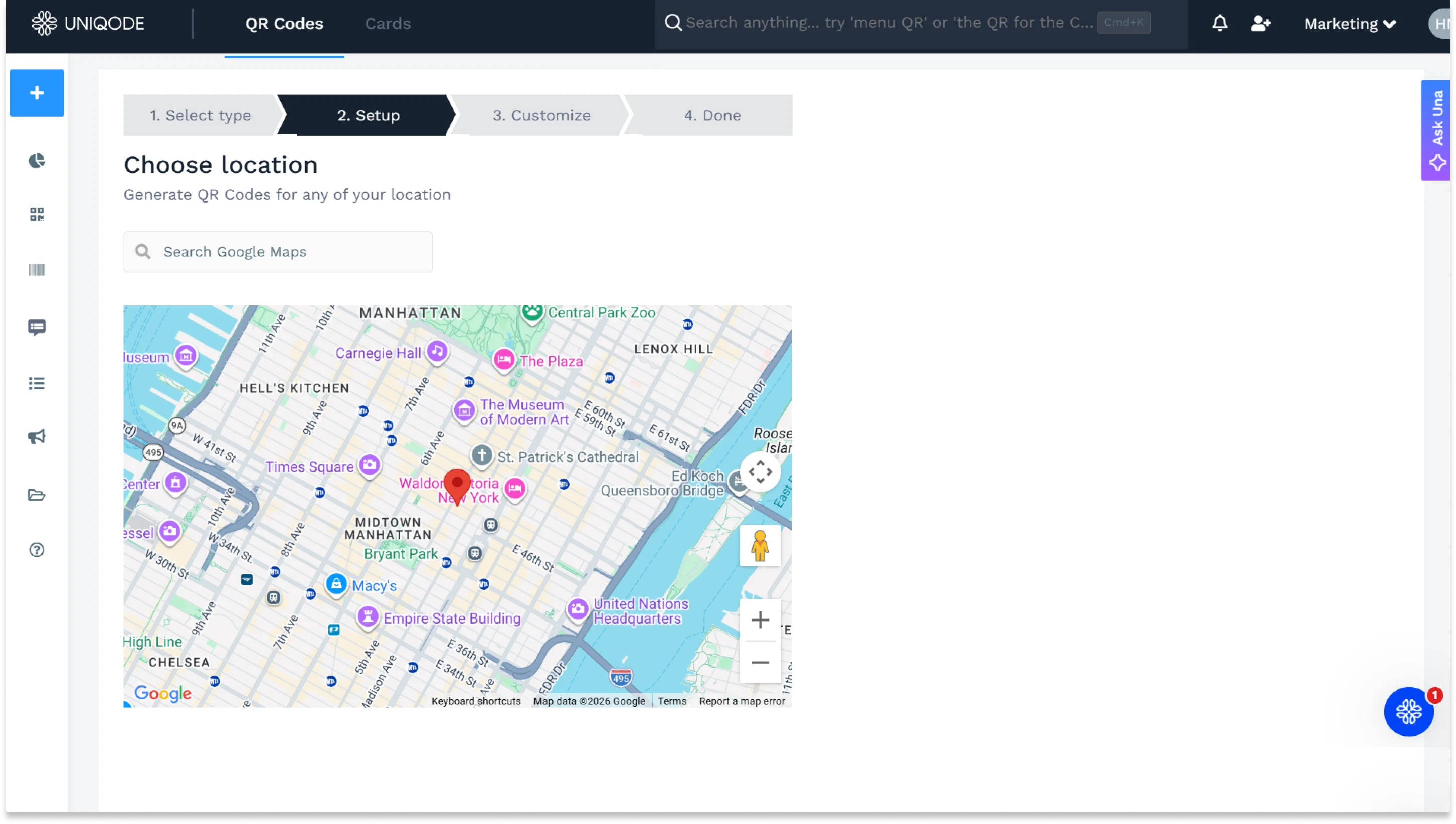Open the QR Codes tab

pyautogui.click(x=284, y=23)
